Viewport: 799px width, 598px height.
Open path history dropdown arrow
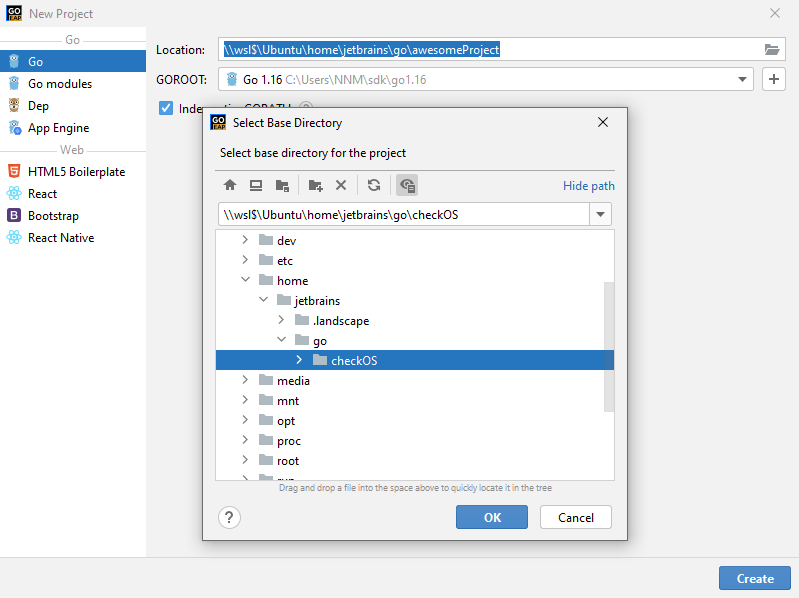click(600, 214)
